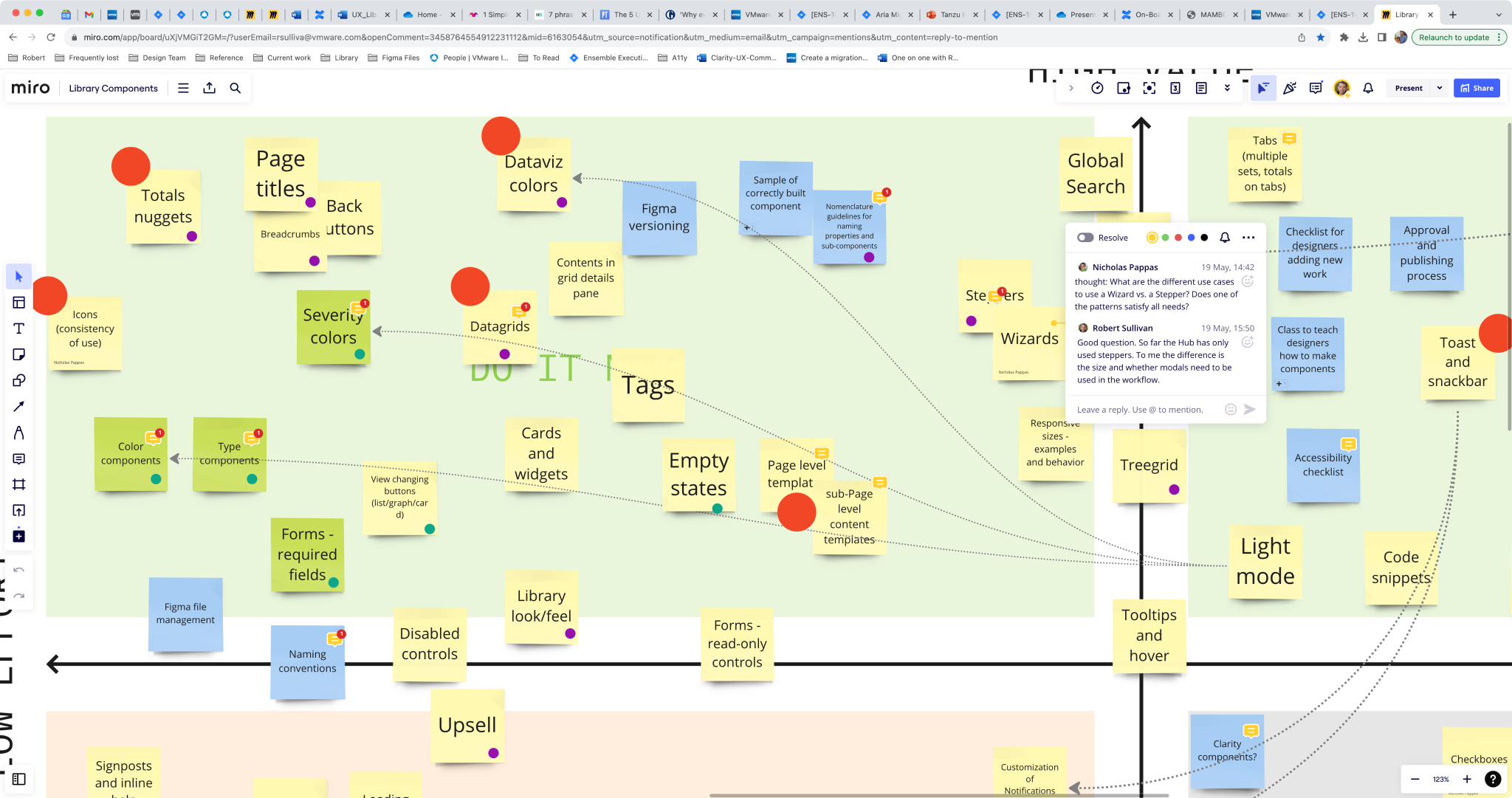
Task: Toggle the Resolve switch on comment
Action: click(1085, 238)
